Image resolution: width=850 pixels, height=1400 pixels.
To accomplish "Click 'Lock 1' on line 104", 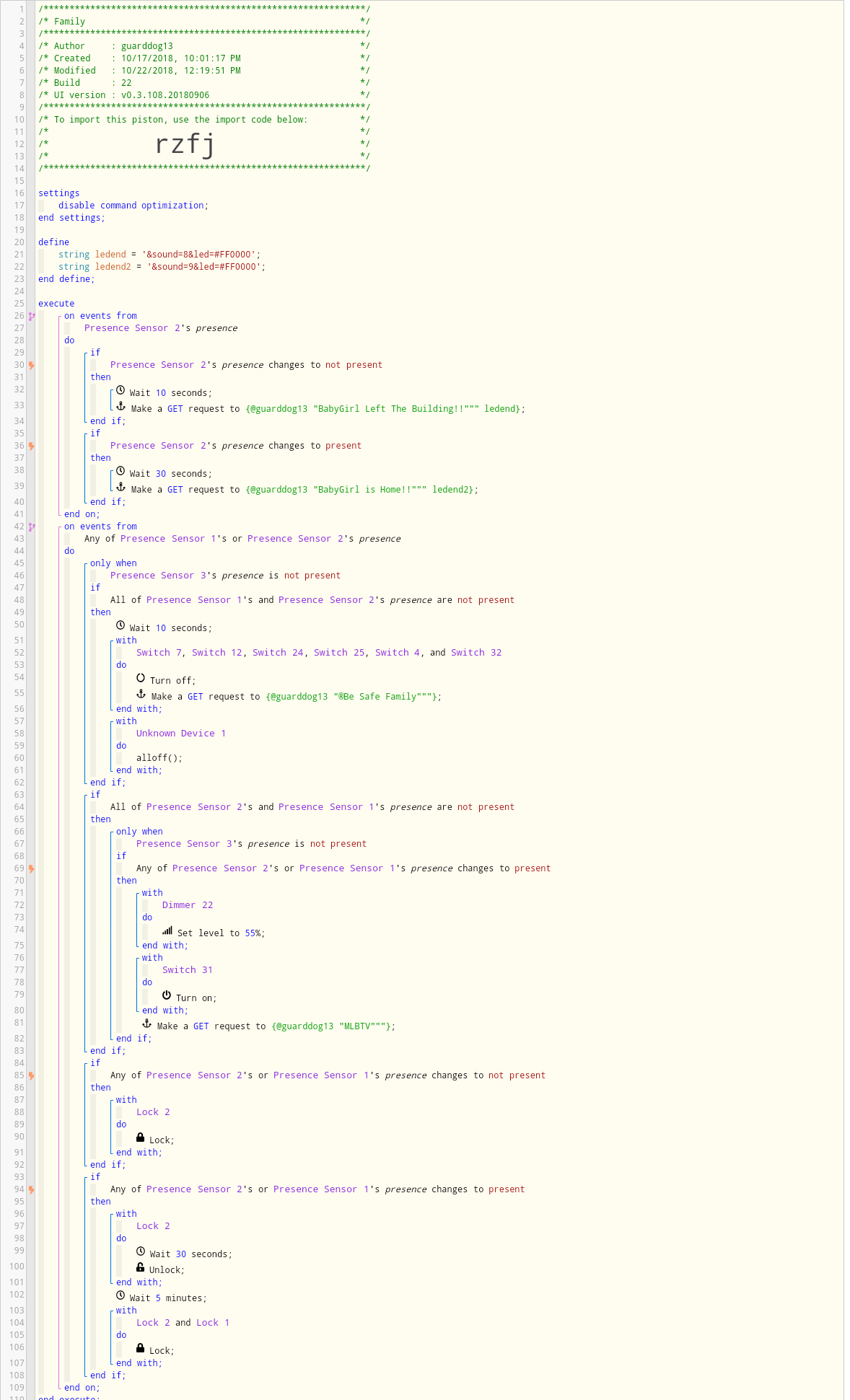I will 213,1323.
